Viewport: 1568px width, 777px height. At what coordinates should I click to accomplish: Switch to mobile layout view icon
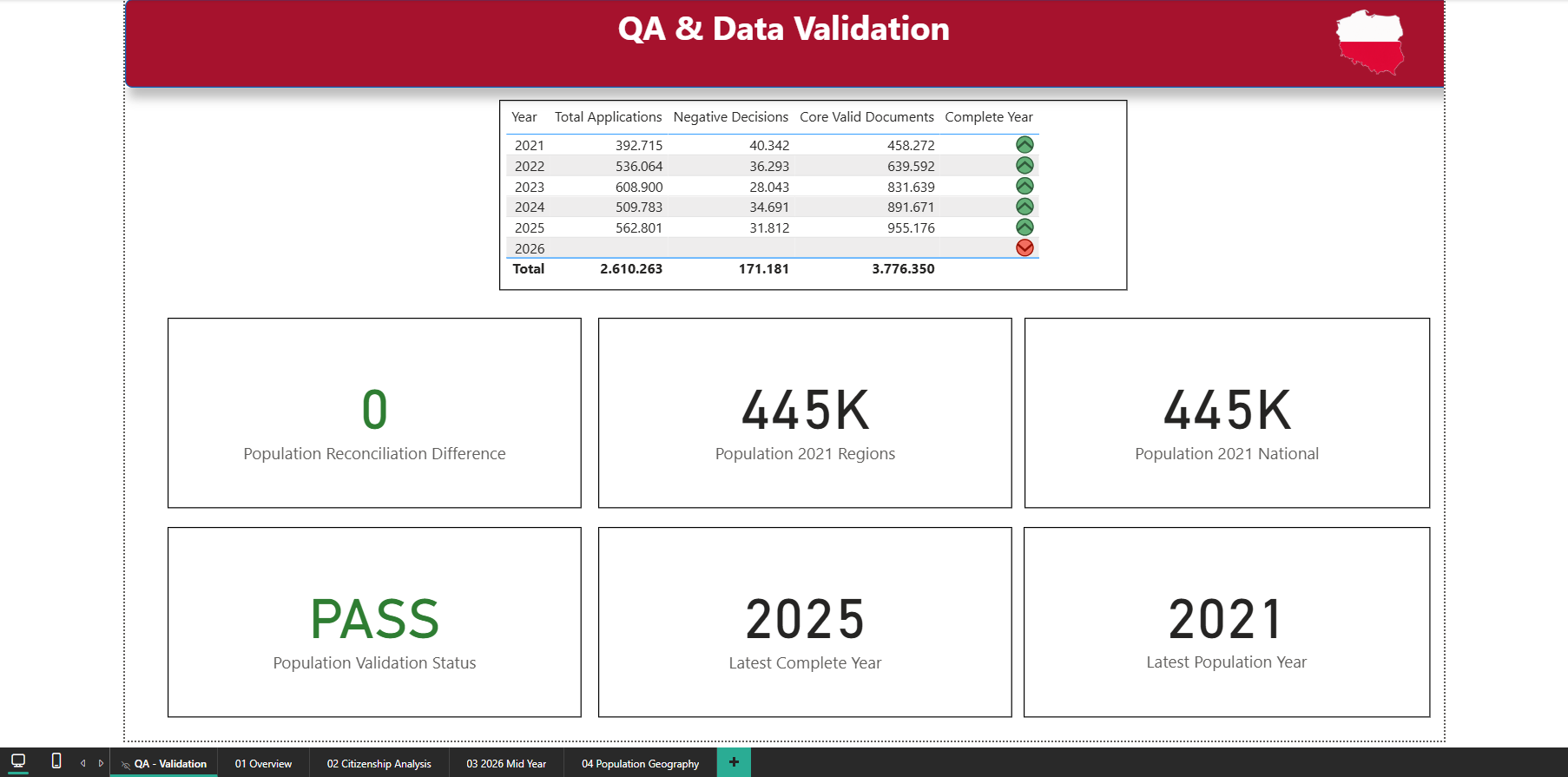(x=56, y=761)
